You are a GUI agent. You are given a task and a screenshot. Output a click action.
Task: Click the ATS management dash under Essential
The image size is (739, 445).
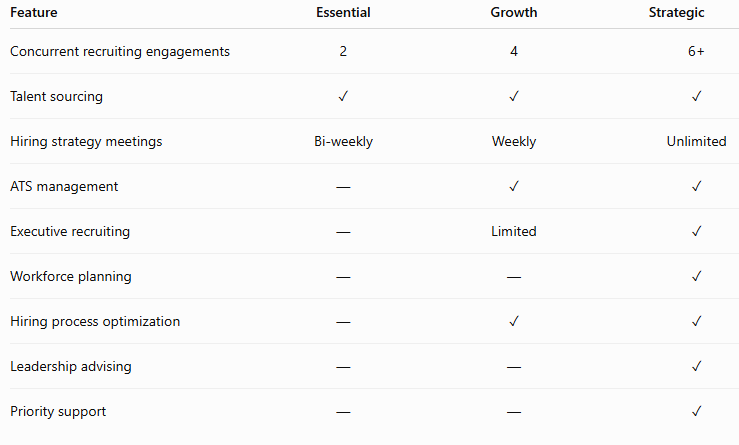(343, 187)
